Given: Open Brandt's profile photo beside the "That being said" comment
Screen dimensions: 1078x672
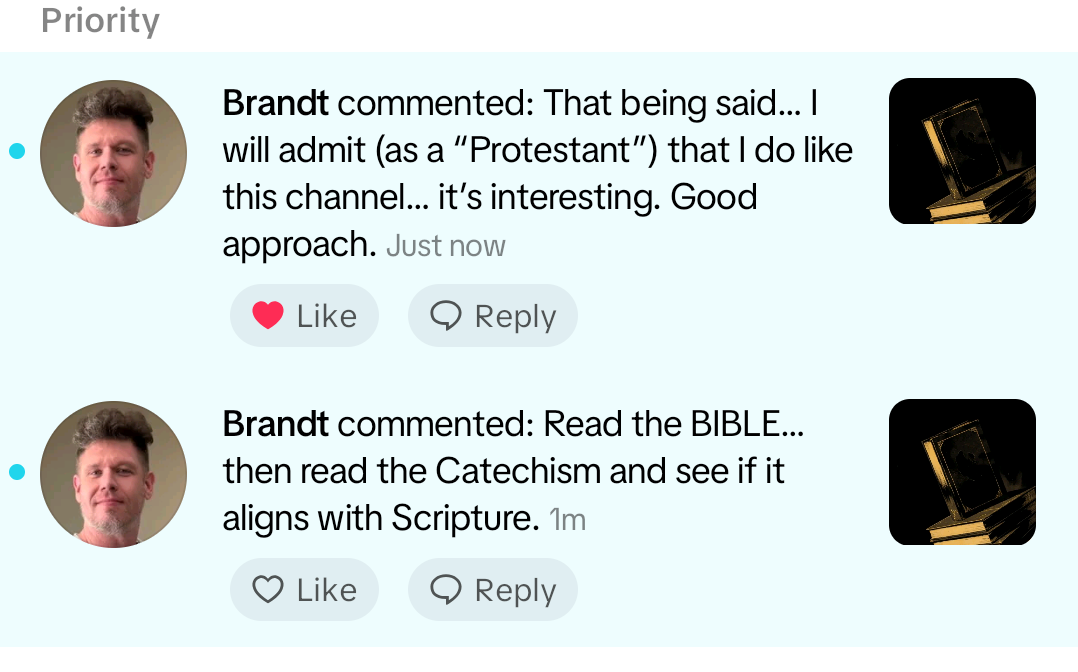Looking at the screenshot, I should tap(113, 153).
